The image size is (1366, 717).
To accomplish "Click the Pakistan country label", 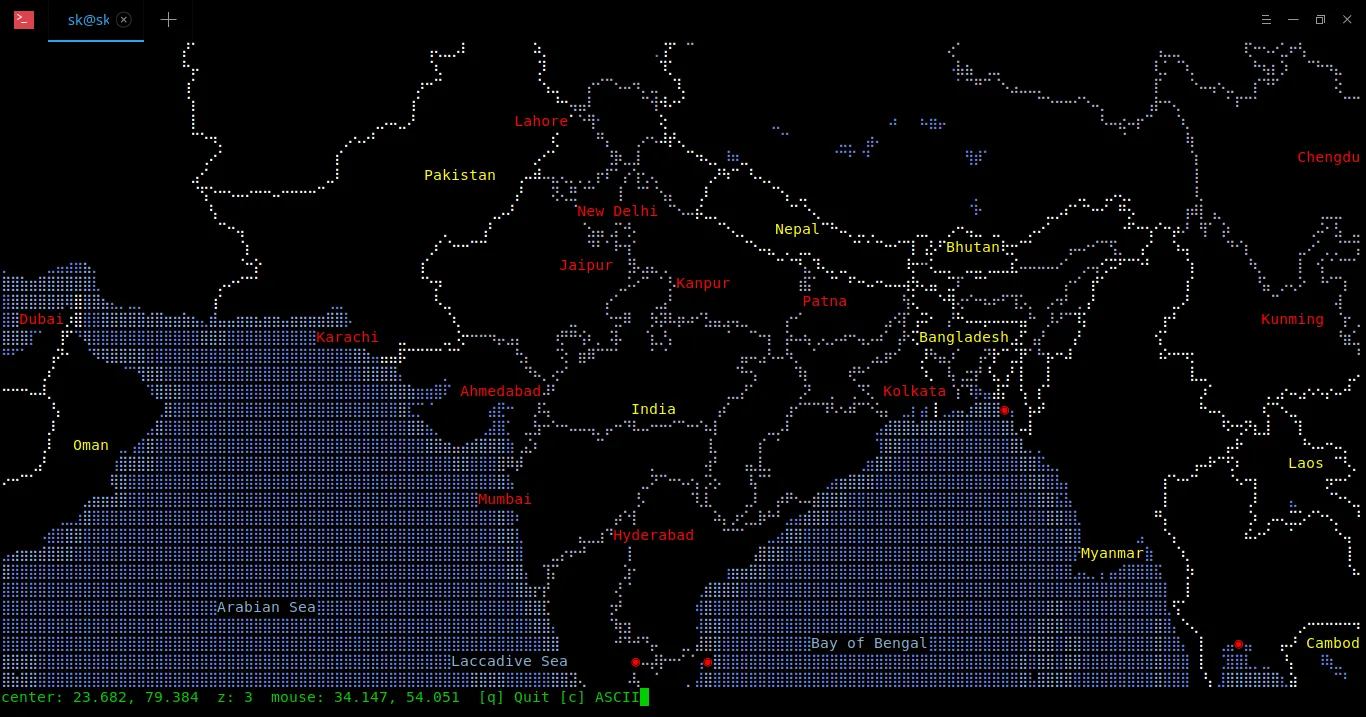I will (x=459, y=175).
